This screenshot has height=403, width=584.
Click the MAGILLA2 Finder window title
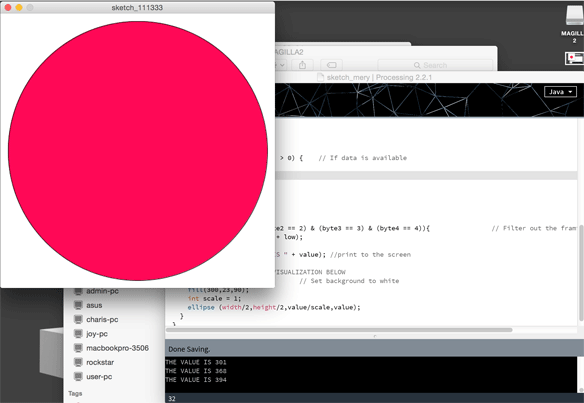tap(289, 52)
